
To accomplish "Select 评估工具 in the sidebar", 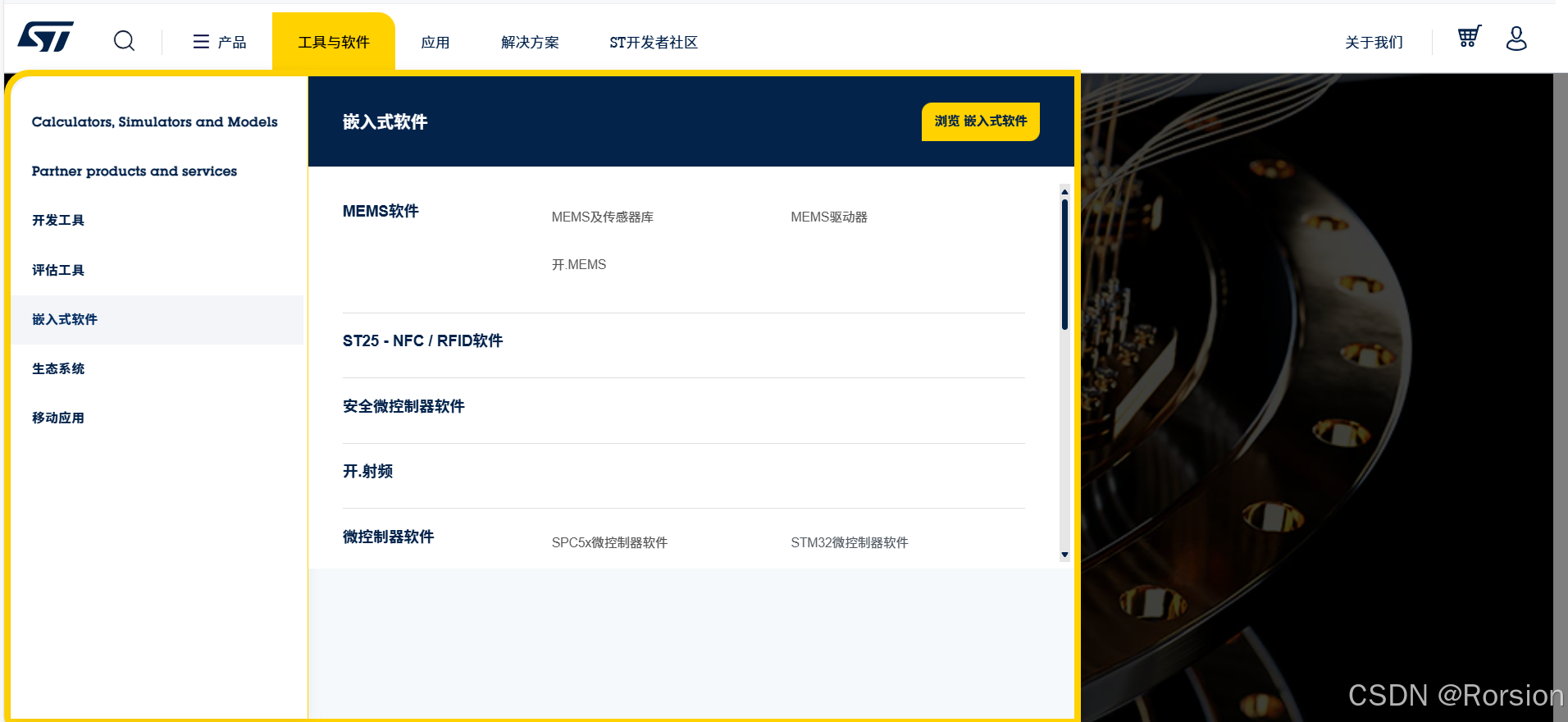I will pyautogui.click(x=58, y=270).
